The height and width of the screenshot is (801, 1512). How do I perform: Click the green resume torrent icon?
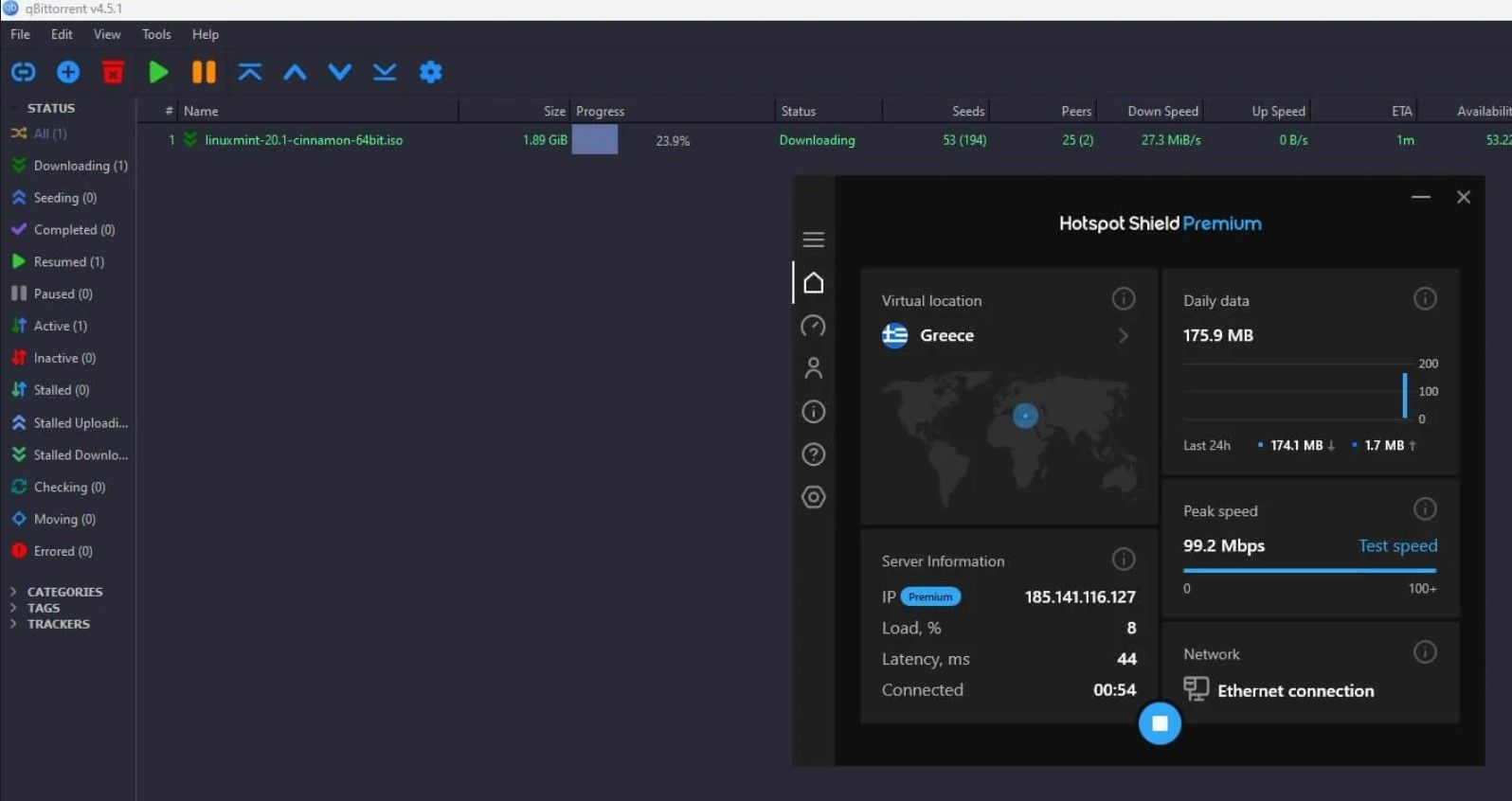pos(158,72)
